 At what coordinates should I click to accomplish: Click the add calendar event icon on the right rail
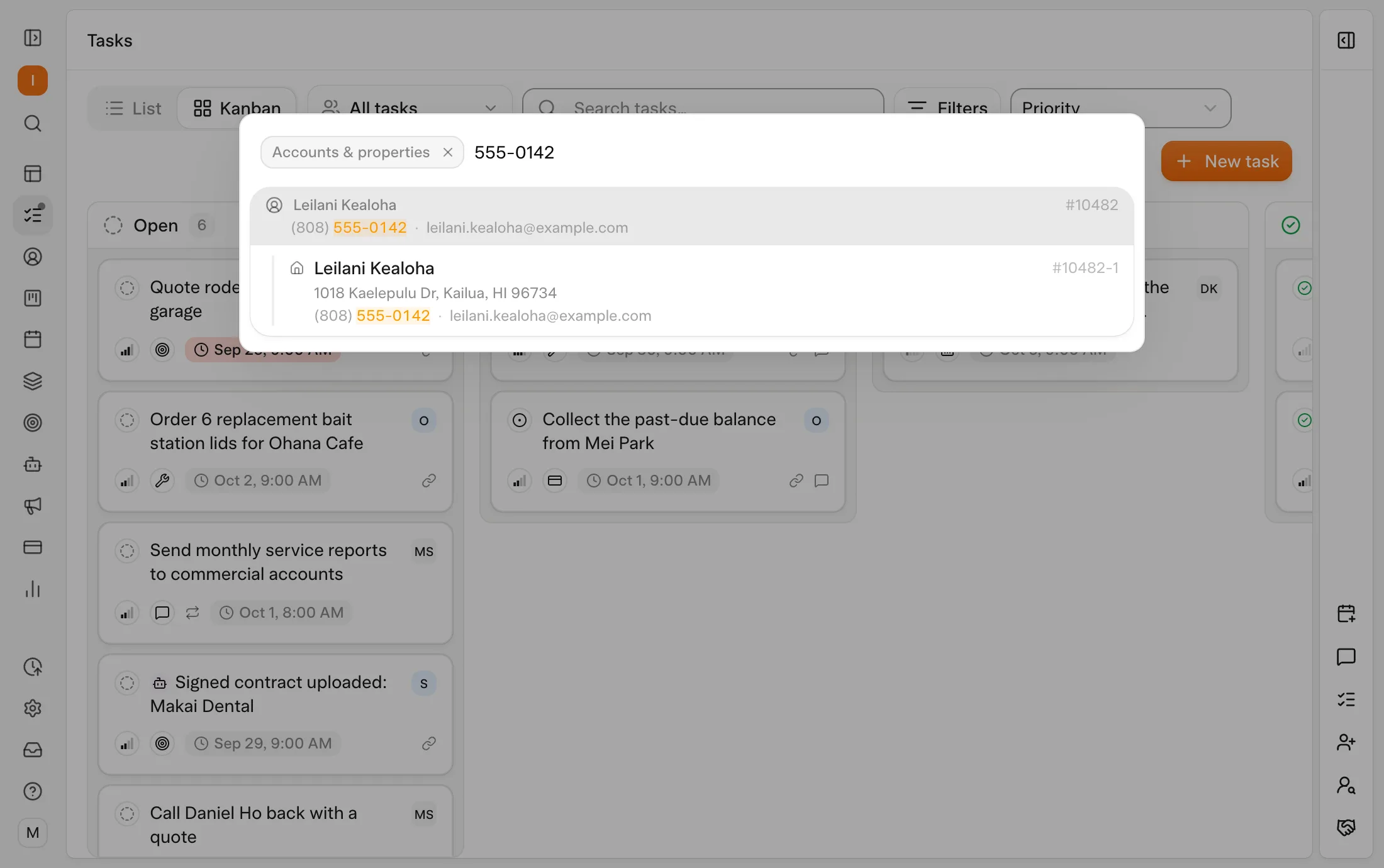point(1346,614)
